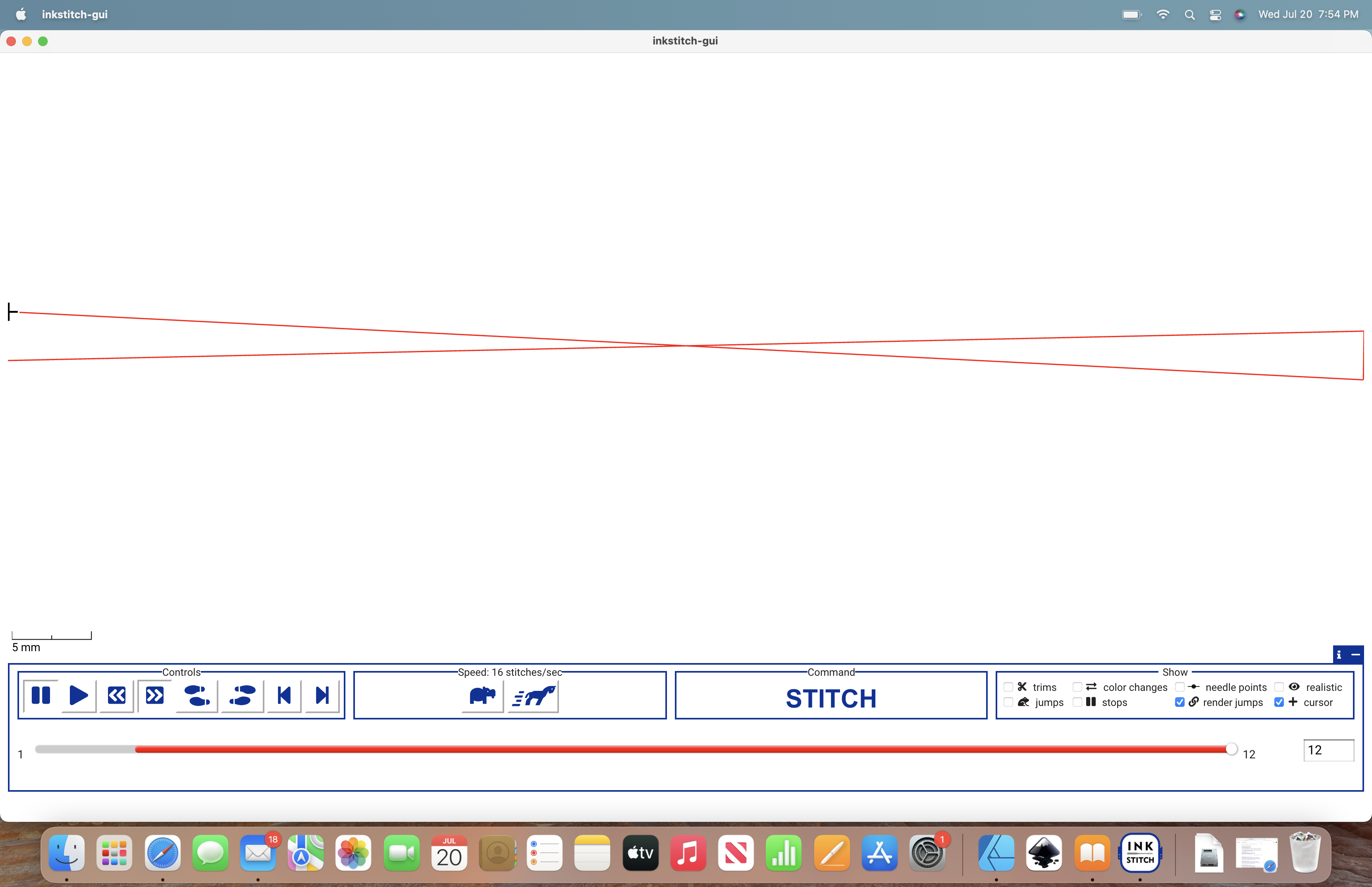The width and height of the screenshot is (1372, 887).
Task: Step one stitch backward using footprints icon
Action: (x=197, y=695)
